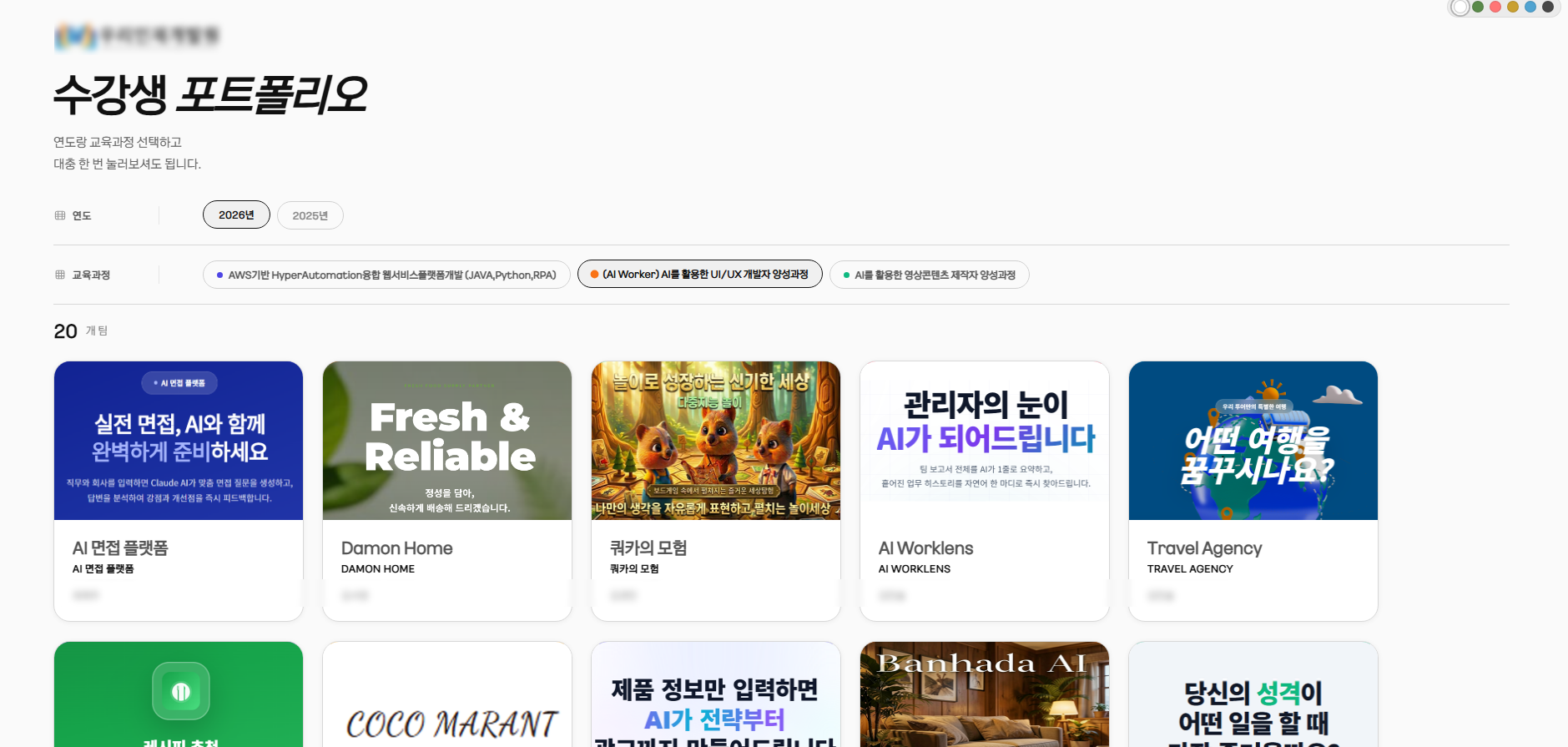Click the '20 개 팀' count text
This screenshot has width=1568, height=747.
[81, 331]
